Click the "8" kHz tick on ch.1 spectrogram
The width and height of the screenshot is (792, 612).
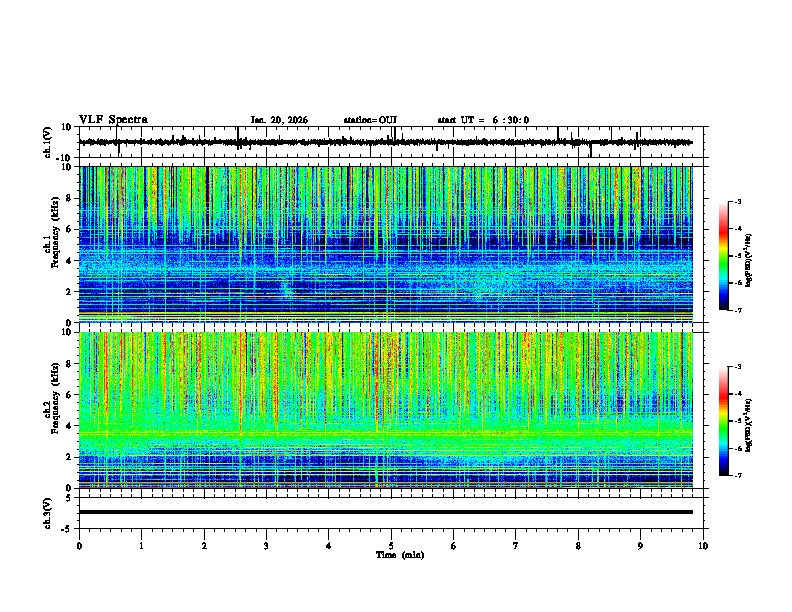pyautogui.click(x=70, y=198)
